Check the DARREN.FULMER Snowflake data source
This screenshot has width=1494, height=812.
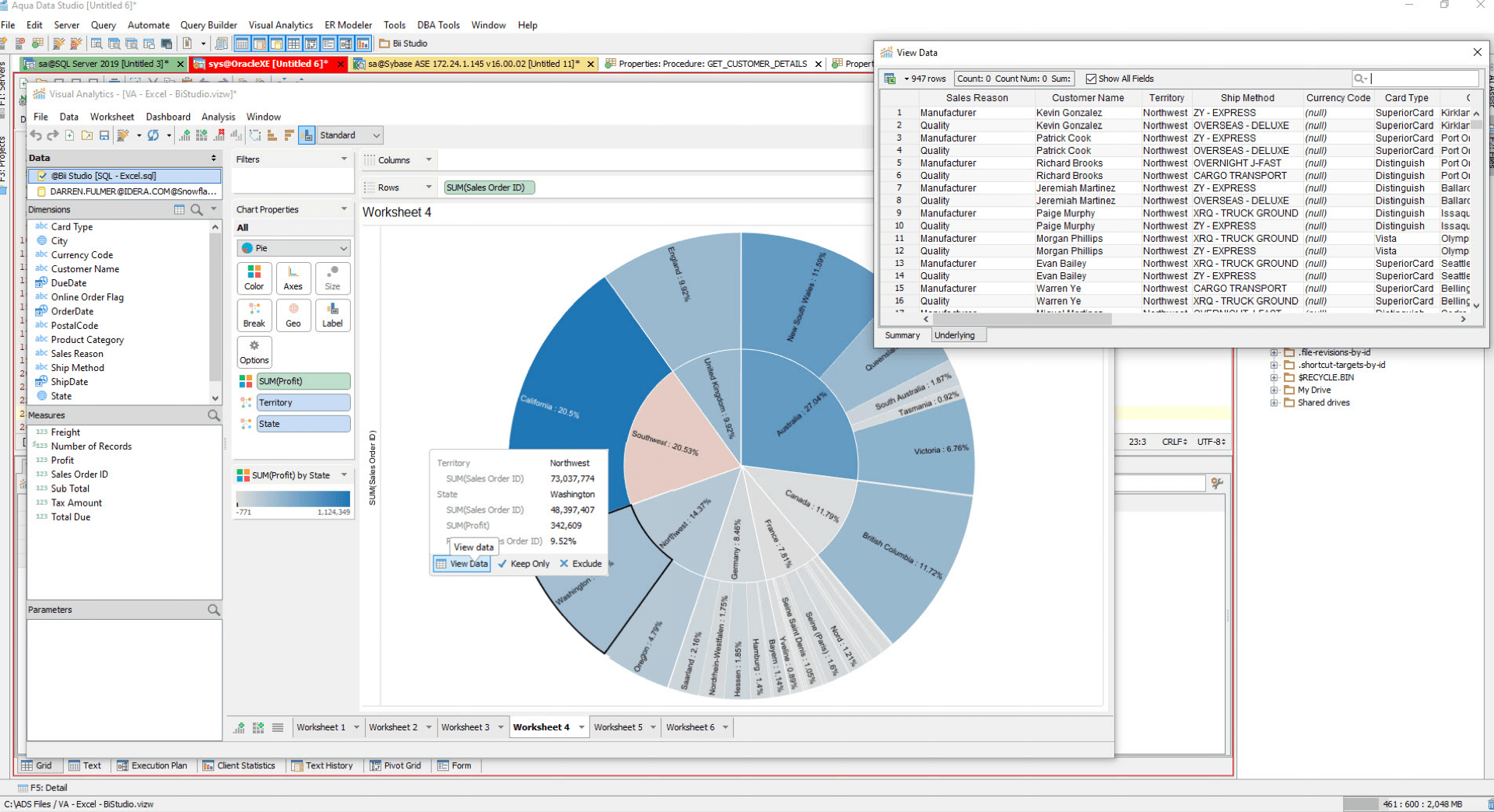point(43,191)
